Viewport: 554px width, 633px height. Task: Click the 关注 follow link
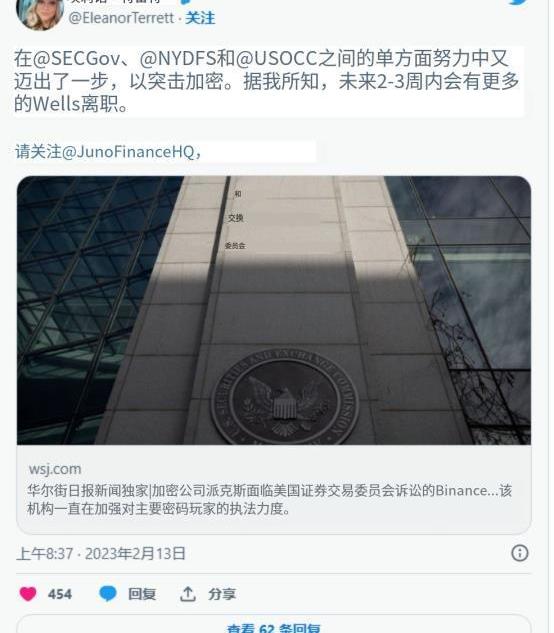tap(200, 18)
